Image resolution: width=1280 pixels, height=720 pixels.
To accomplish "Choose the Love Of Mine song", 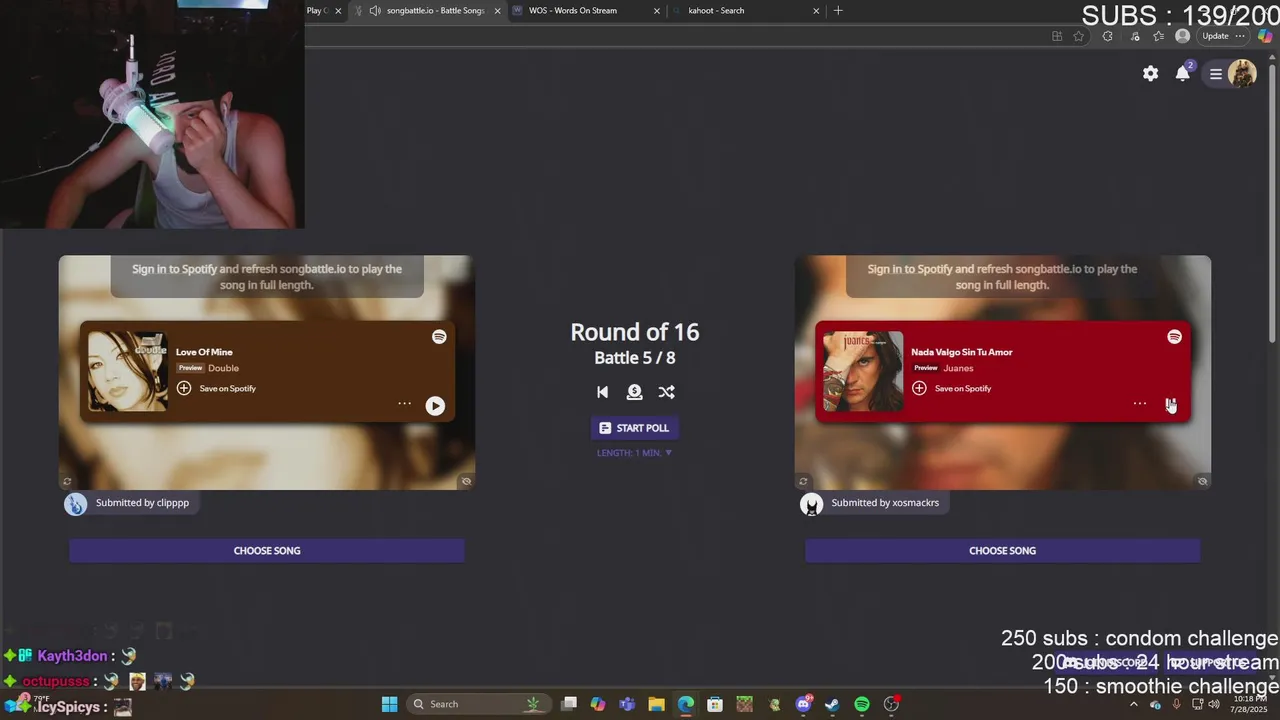I will [267, 551].
